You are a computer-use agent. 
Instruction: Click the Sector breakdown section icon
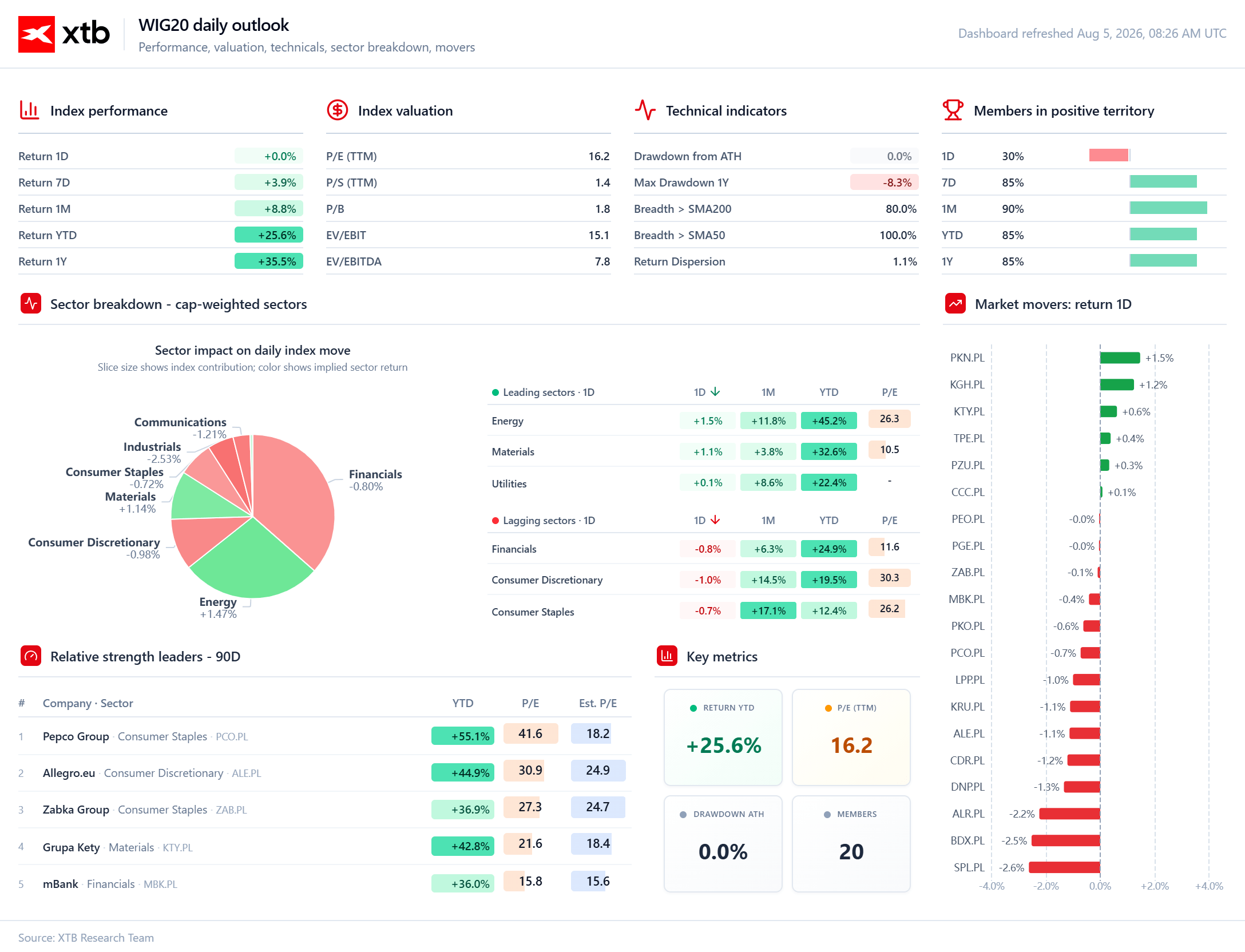(31, 303)
